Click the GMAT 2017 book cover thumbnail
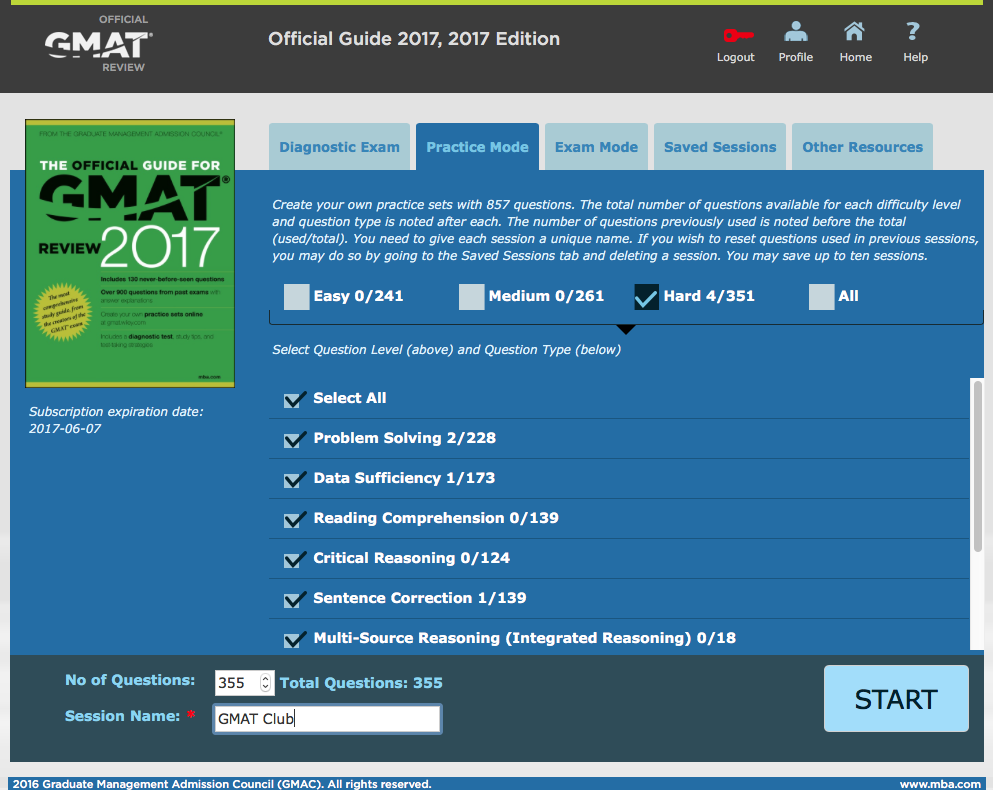This screenshot has width=993, height=790. point(130,253)
